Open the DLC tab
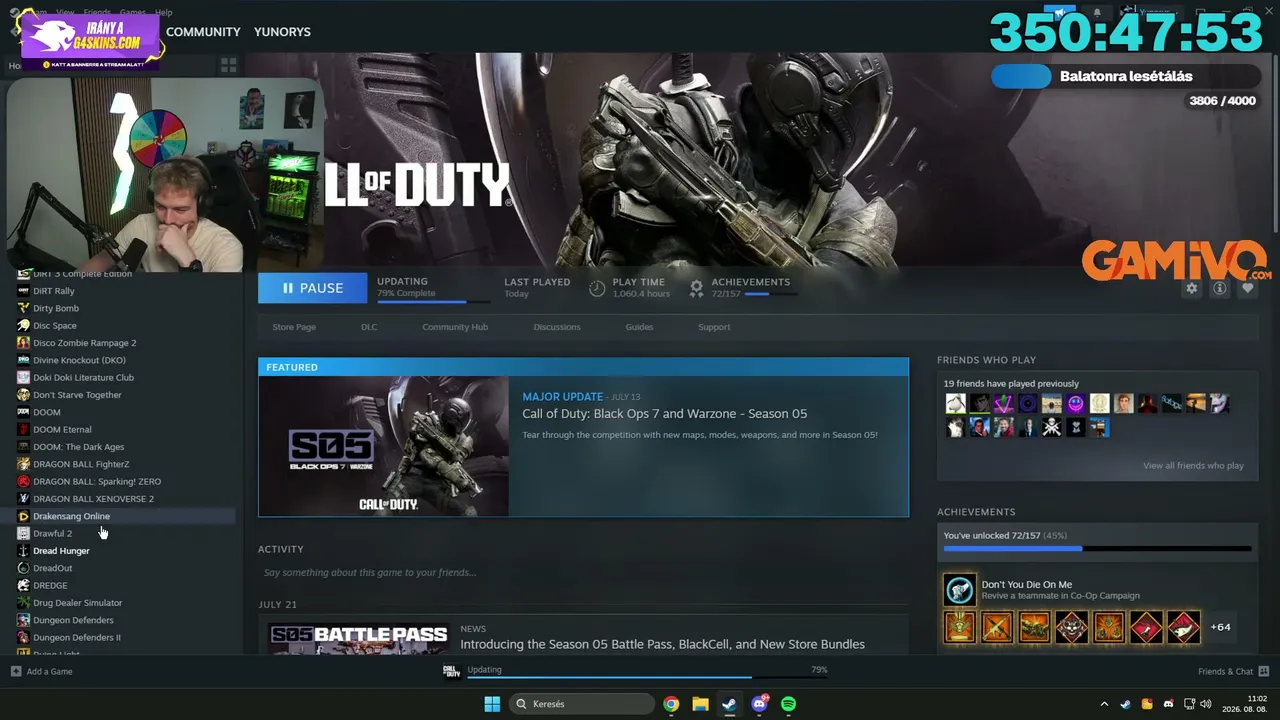The height and width of the screenshot is (720, 1280). click(x=369, y=327)
